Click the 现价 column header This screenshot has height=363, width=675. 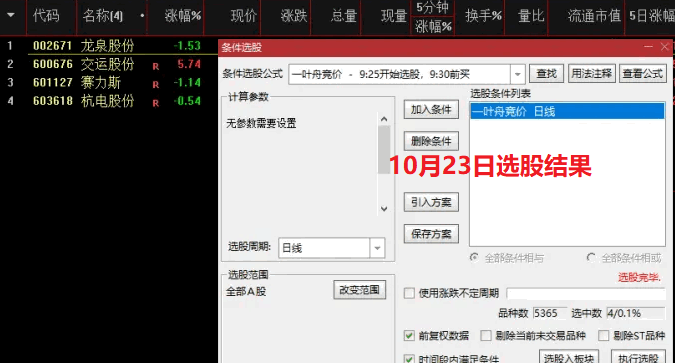[244, 16]
